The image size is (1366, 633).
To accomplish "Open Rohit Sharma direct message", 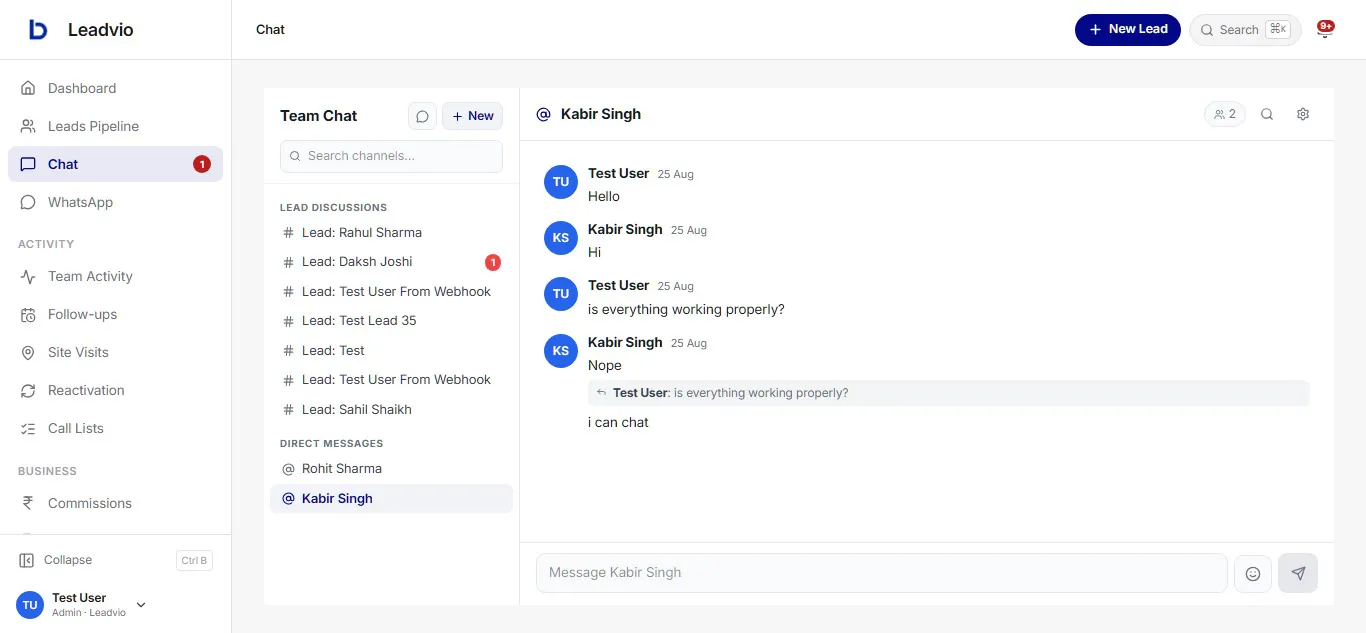I will click(x=391, y=469).
